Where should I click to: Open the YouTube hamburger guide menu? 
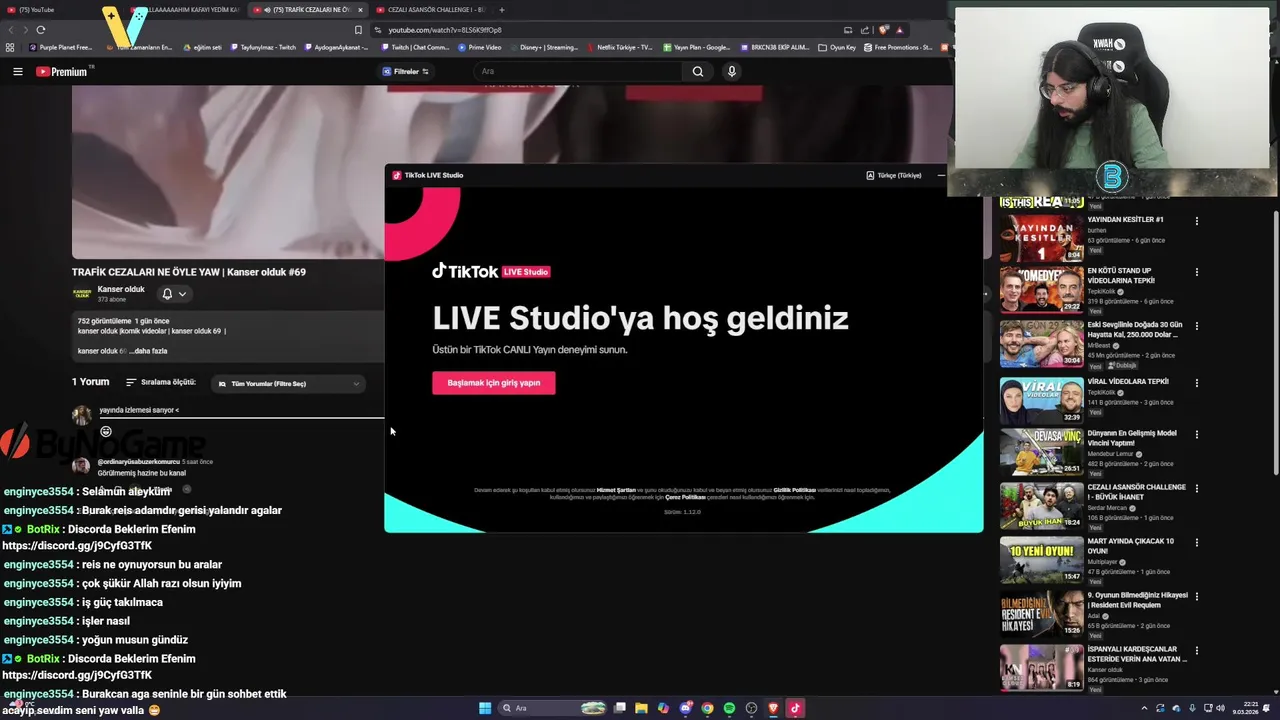(17, 71)
